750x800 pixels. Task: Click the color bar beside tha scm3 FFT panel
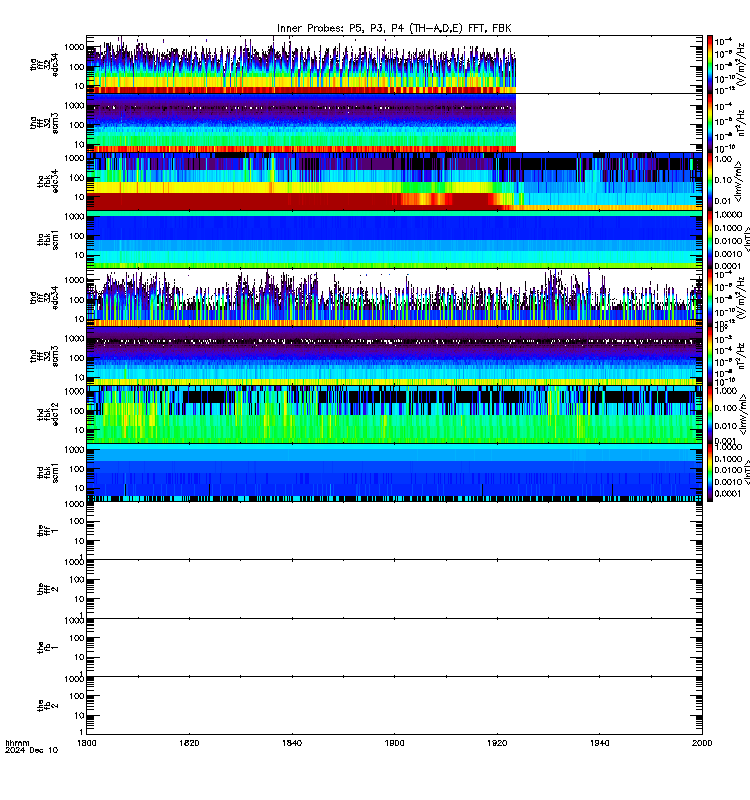click(710, 123)
